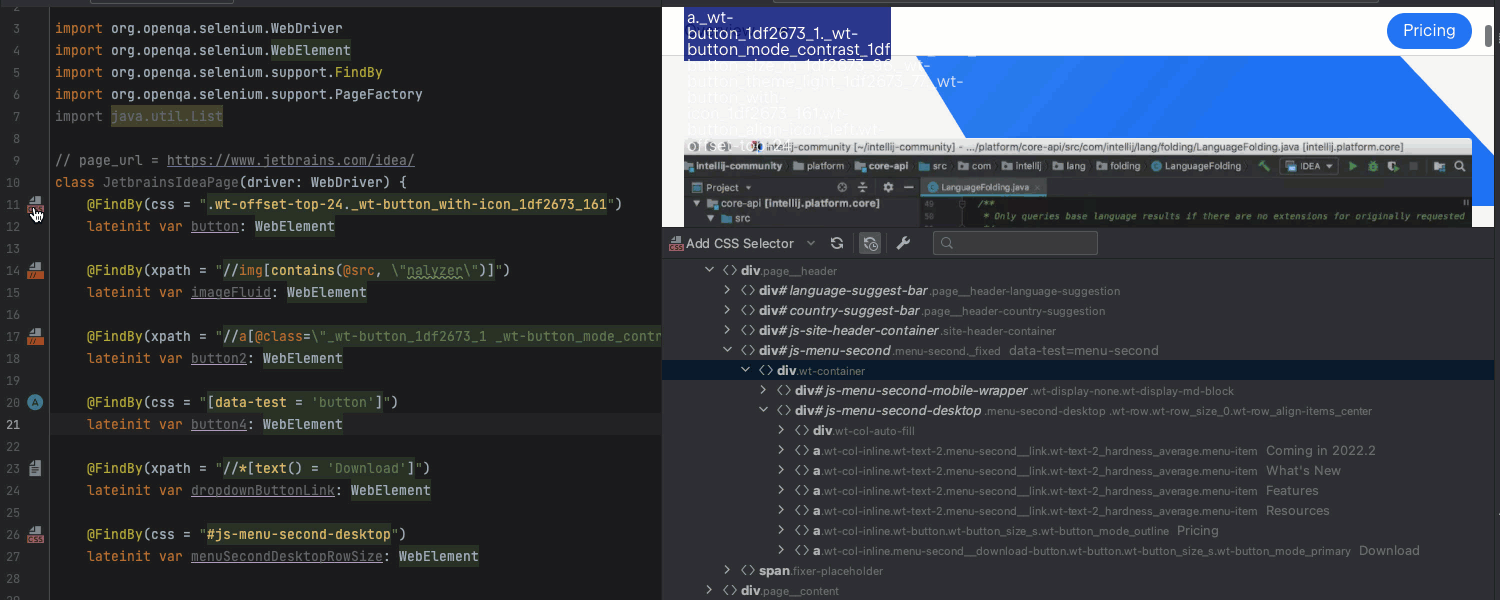Click the CSS gutter icon on line 26

click(35, 534)
